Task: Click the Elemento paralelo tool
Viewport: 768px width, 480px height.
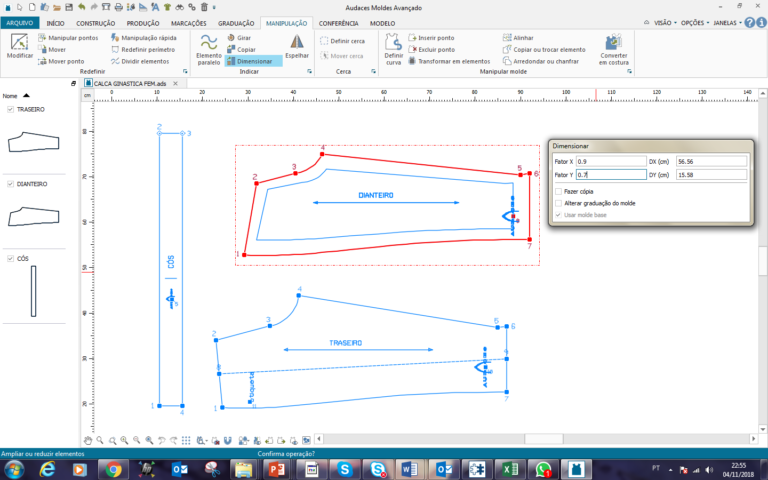Action: click(209, 49)
